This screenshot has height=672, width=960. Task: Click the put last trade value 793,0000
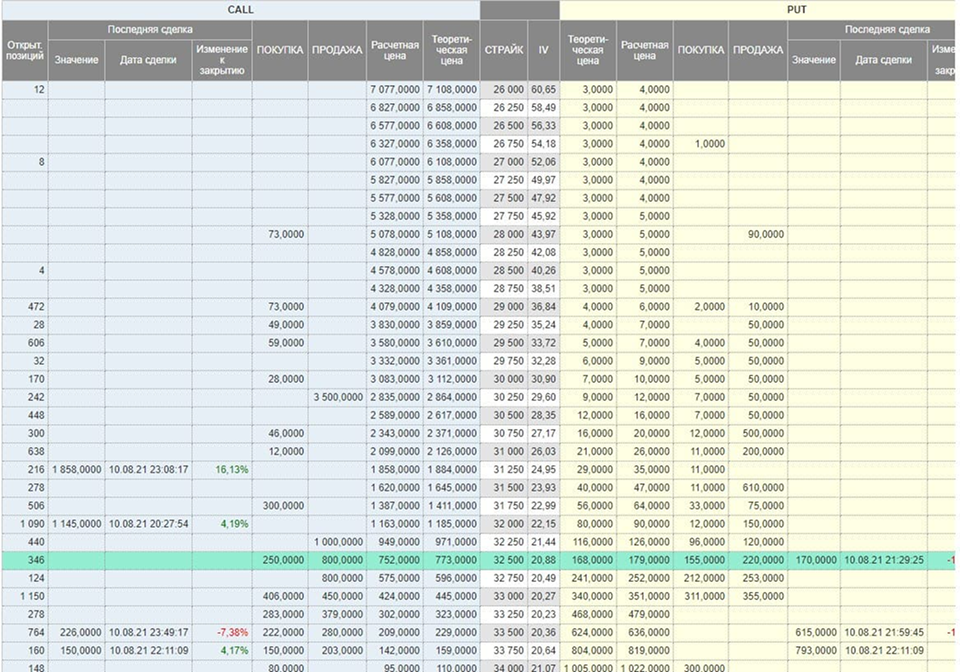tap(814, 650)
